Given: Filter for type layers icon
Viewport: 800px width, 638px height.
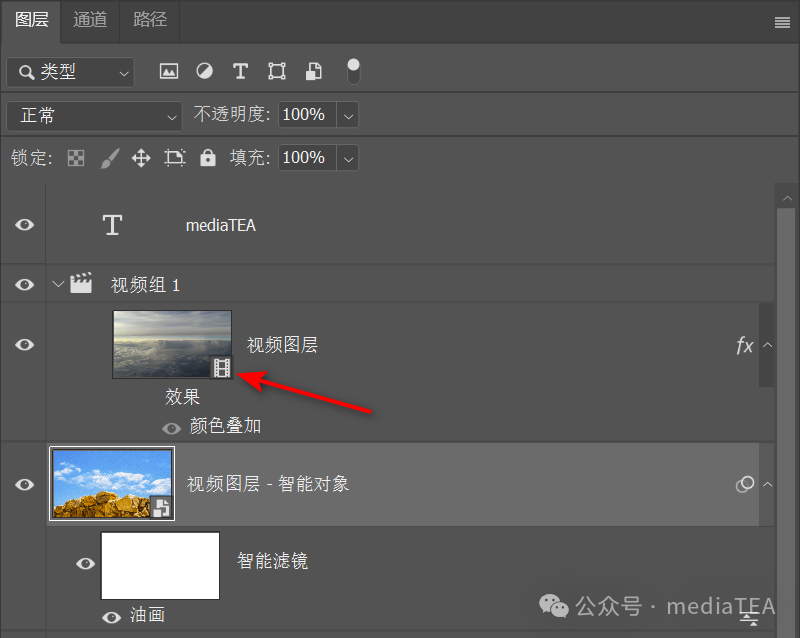Looking at the screenshot, I should (240, 71).
